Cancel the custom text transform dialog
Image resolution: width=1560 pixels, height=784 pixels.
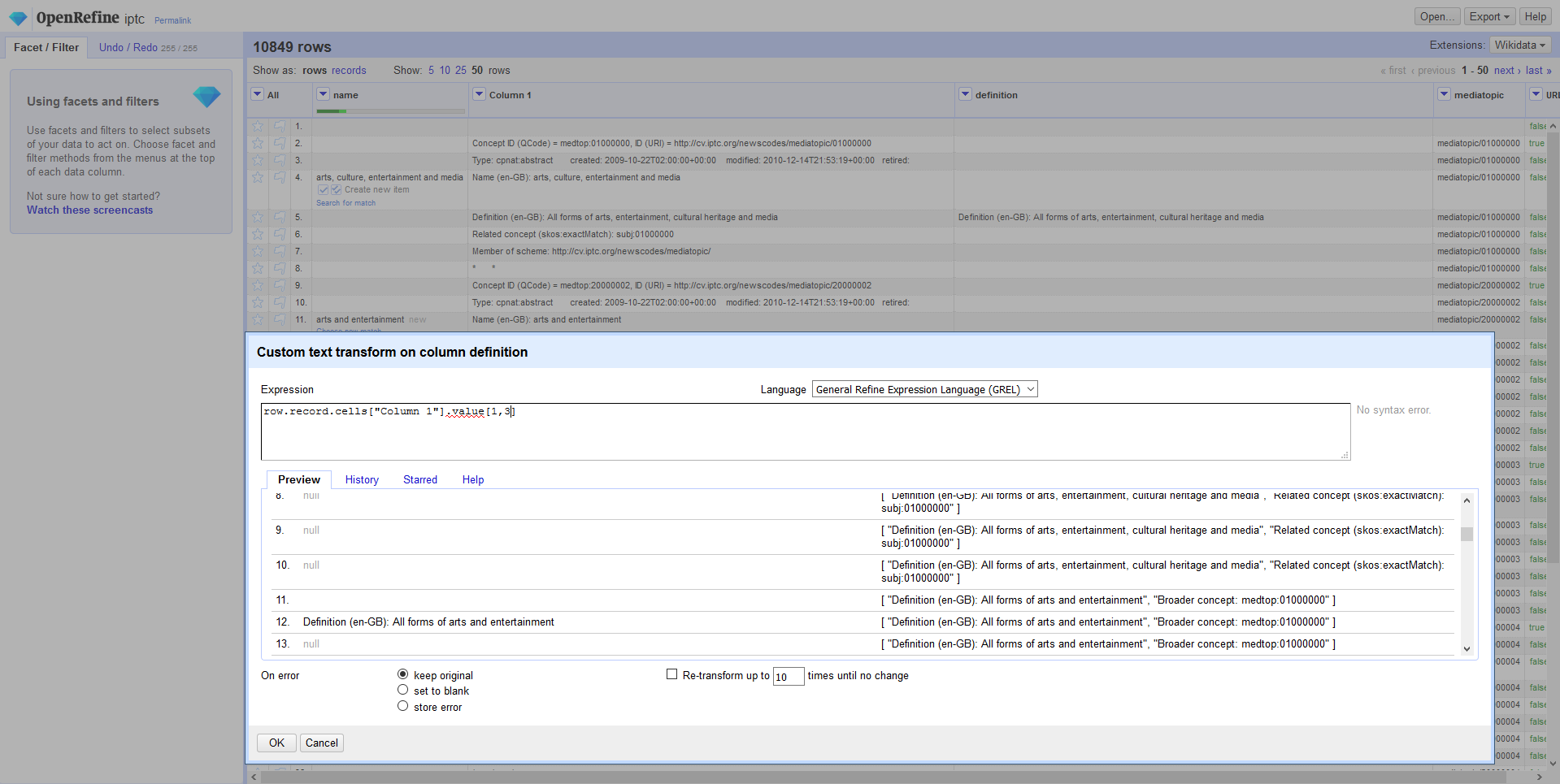(x=322, y=743)
